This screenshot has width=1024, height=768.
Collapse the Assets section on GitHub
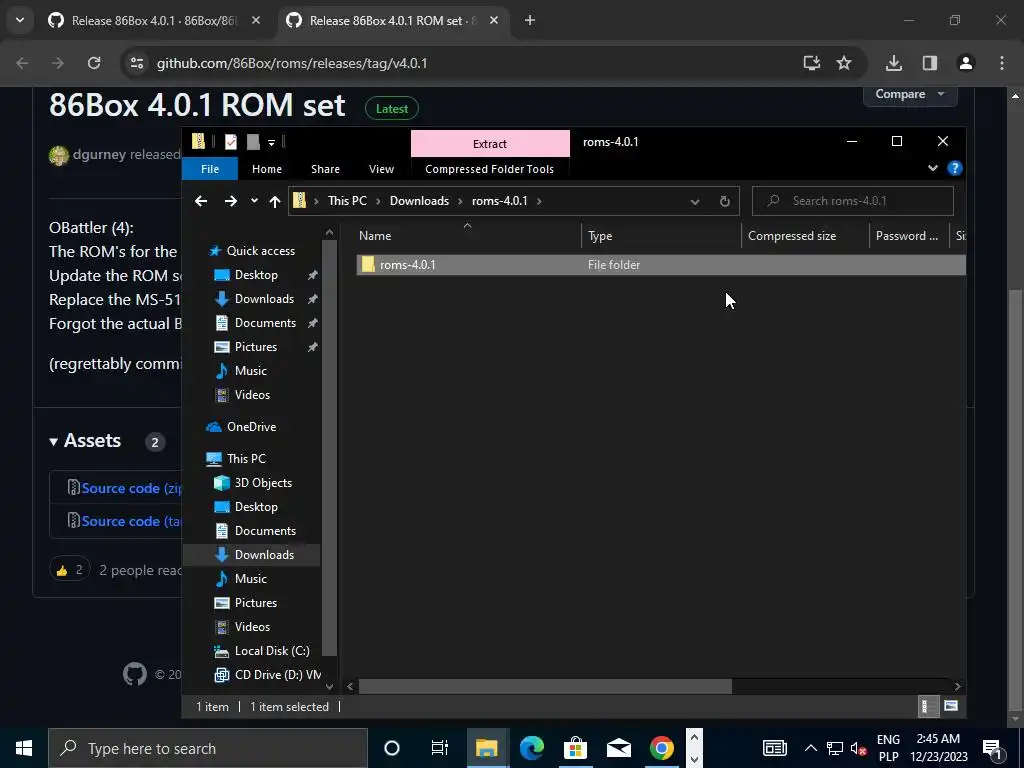click(x=85, y=441)
